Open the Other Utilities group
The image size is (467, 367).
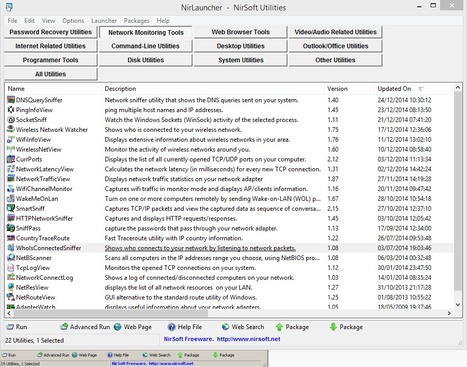[335, 60]
